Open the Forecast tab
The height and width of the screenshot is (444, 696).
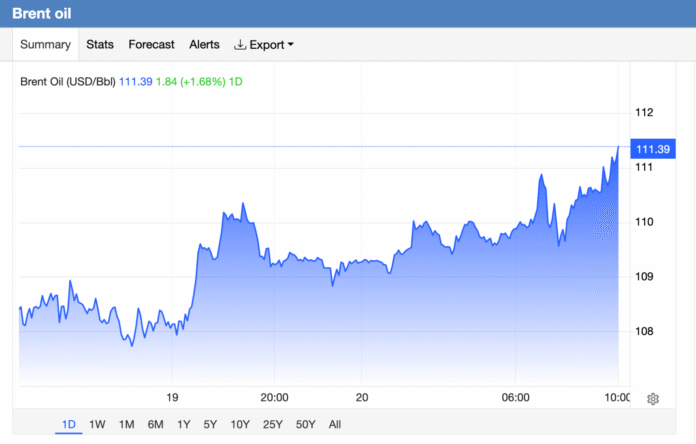pos(151,44)
